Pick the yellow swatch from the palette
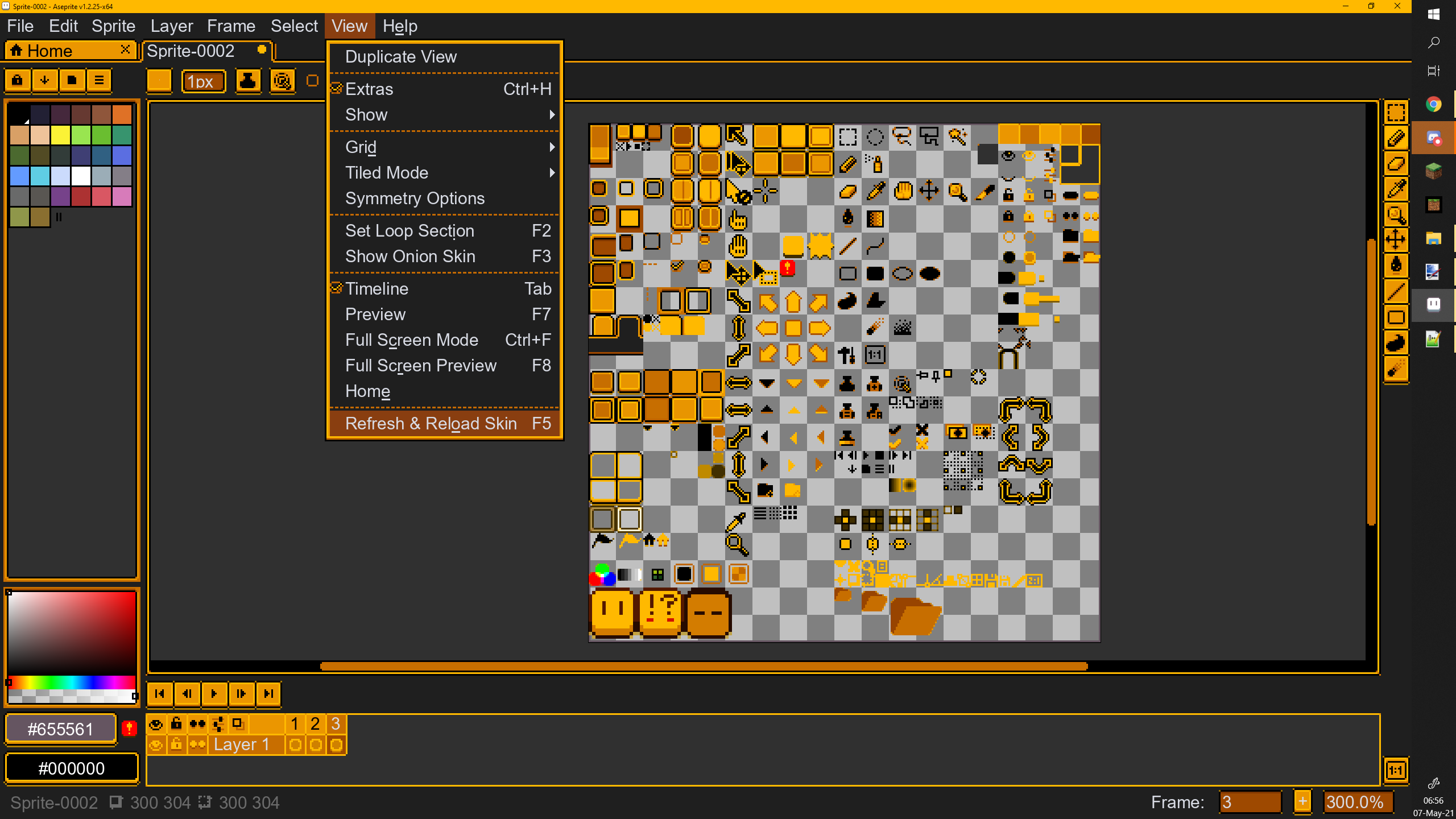The height and width of the screenshot is (819, 1456). click(x=60, y=135)
